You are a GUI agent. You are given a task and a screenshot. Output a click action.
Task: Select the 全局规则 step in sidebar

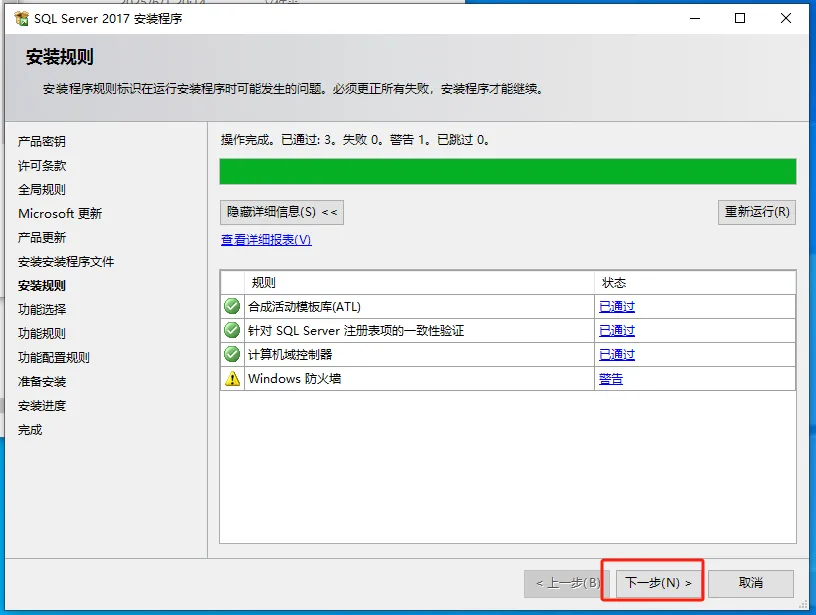click(x=42, y=189)
